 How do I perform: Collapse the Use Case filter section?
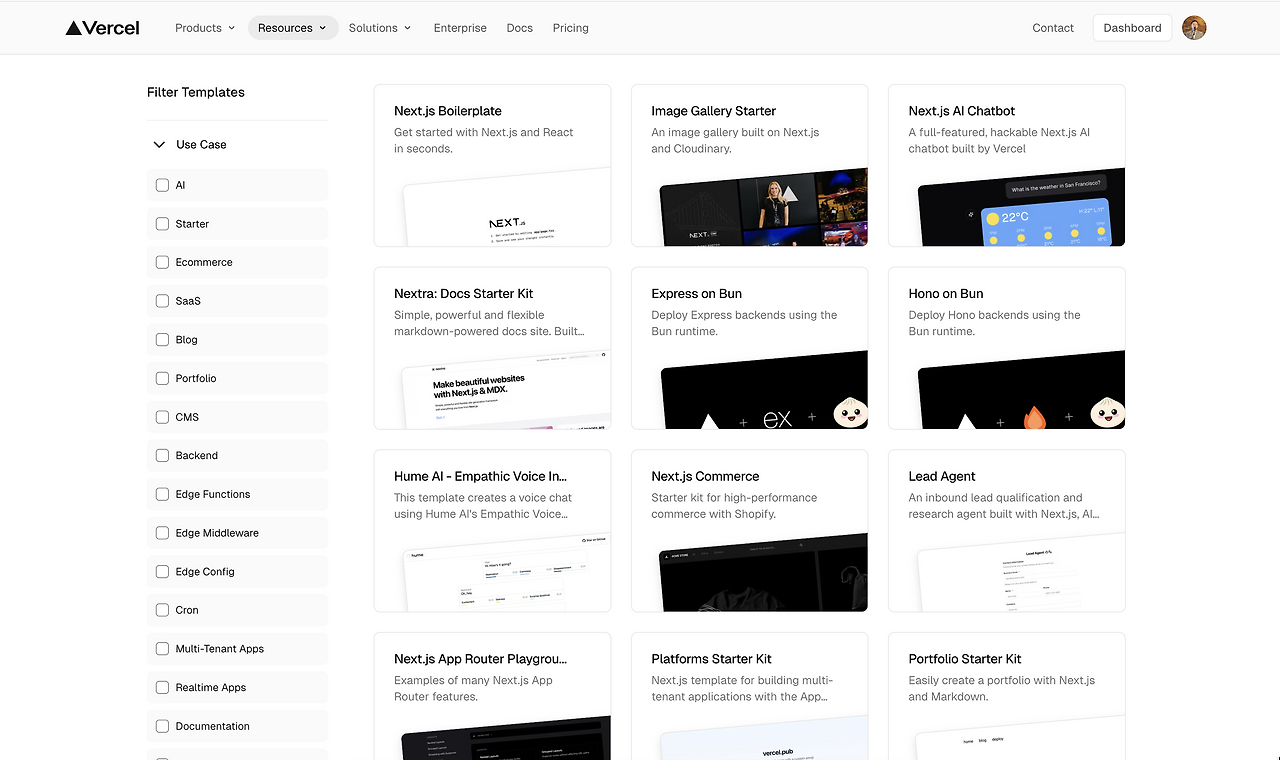[x=159, y=145]
